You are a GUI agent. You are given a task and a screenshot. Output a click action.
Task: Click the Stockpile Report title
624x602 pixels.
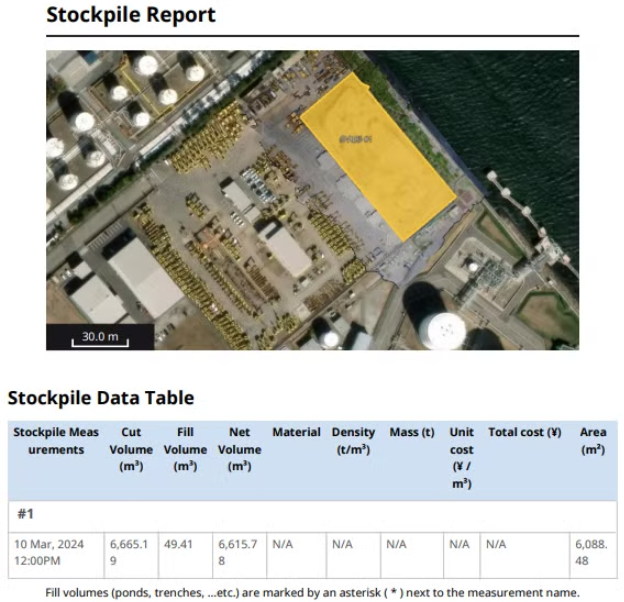click(130, 16)
